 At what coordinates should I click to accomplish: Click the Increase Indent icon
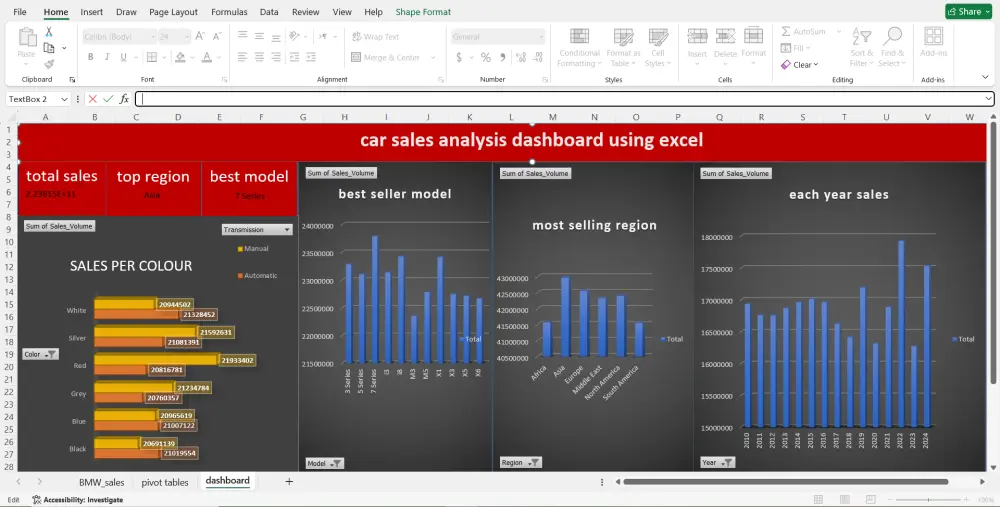coord(311,57)
